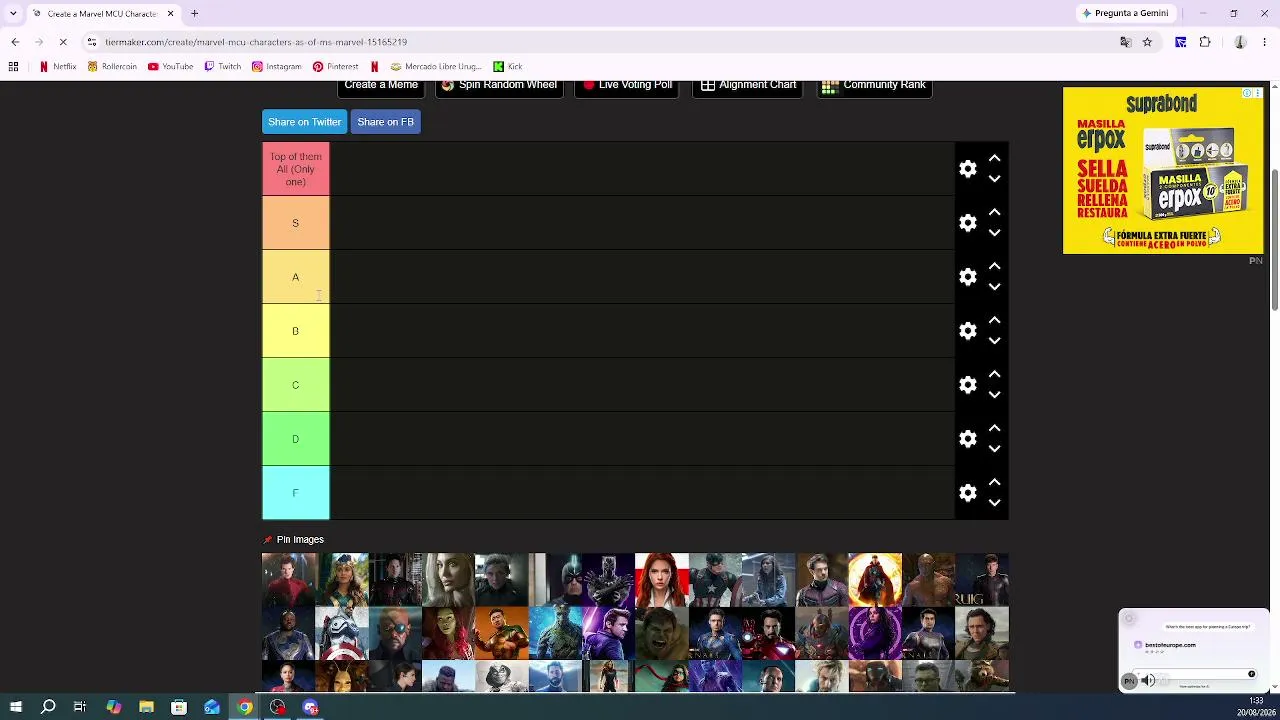Open the Chrome profile avatar

pos(1240,42)
